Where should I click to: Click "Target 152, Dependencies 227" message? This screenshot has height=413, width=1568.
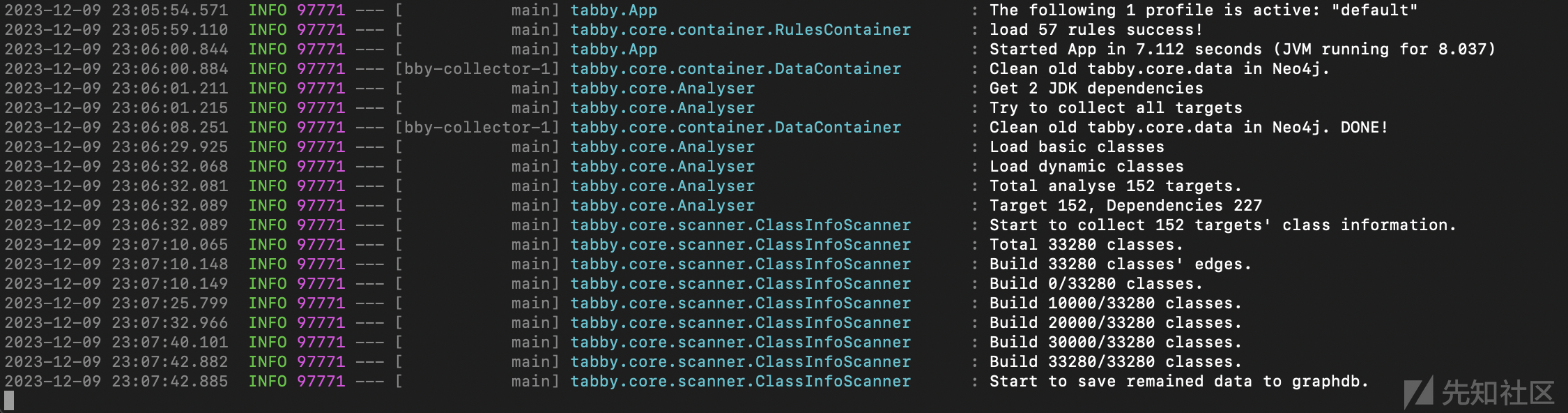click(x=1125, y=206)
